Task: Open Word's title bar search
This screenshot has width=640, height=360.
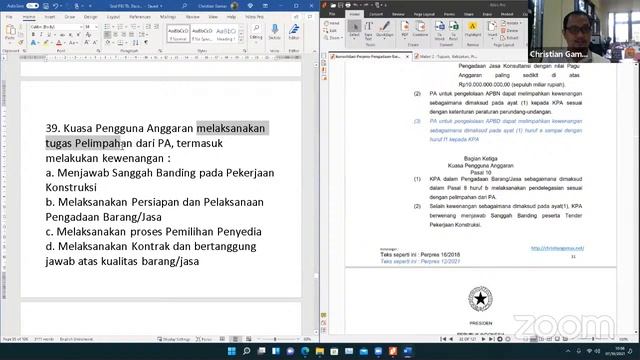Action: [184, 6]
